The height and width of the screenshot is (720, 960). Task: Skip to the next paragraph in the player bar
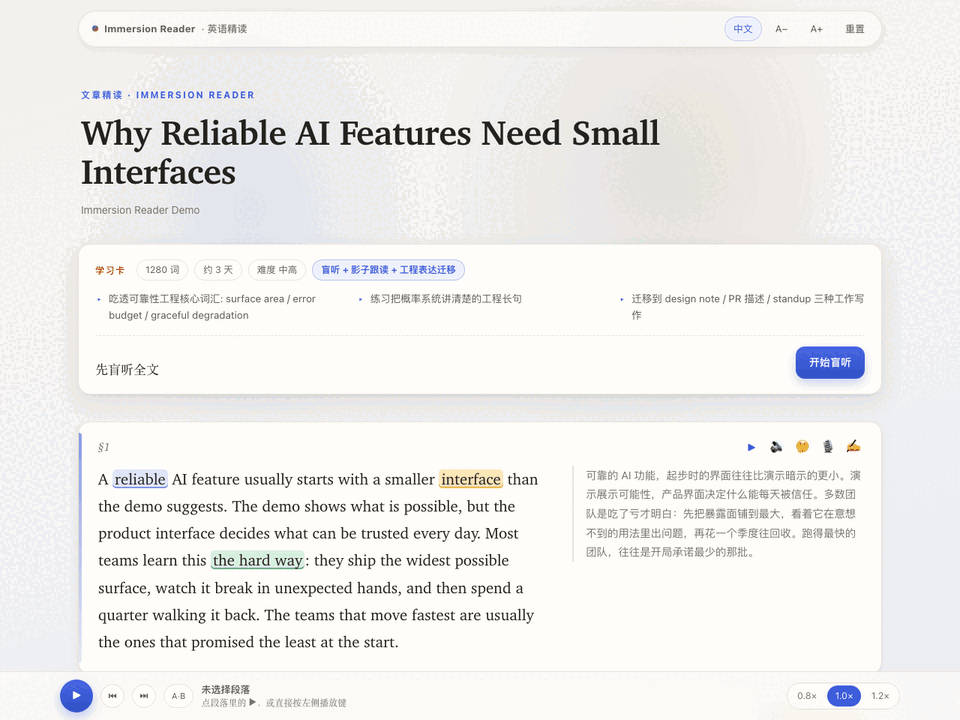pos(144,696)
